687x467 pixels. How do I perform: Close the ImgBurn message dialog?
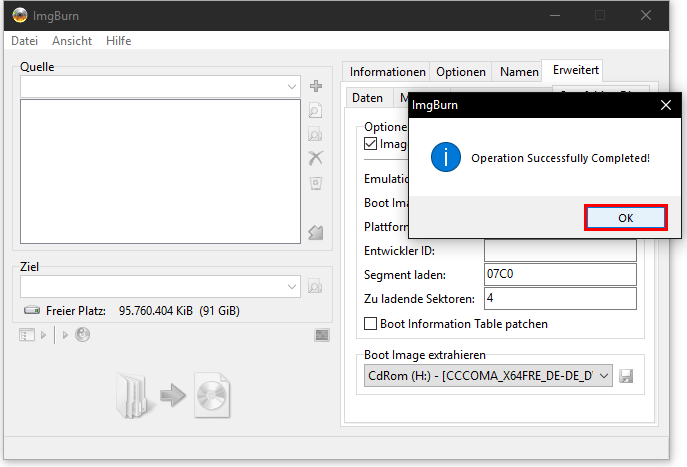[666, 105]
